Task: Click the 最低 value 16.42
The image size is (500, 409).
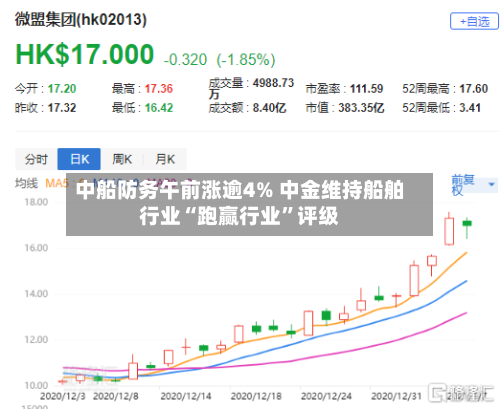Action: point(159,108)
